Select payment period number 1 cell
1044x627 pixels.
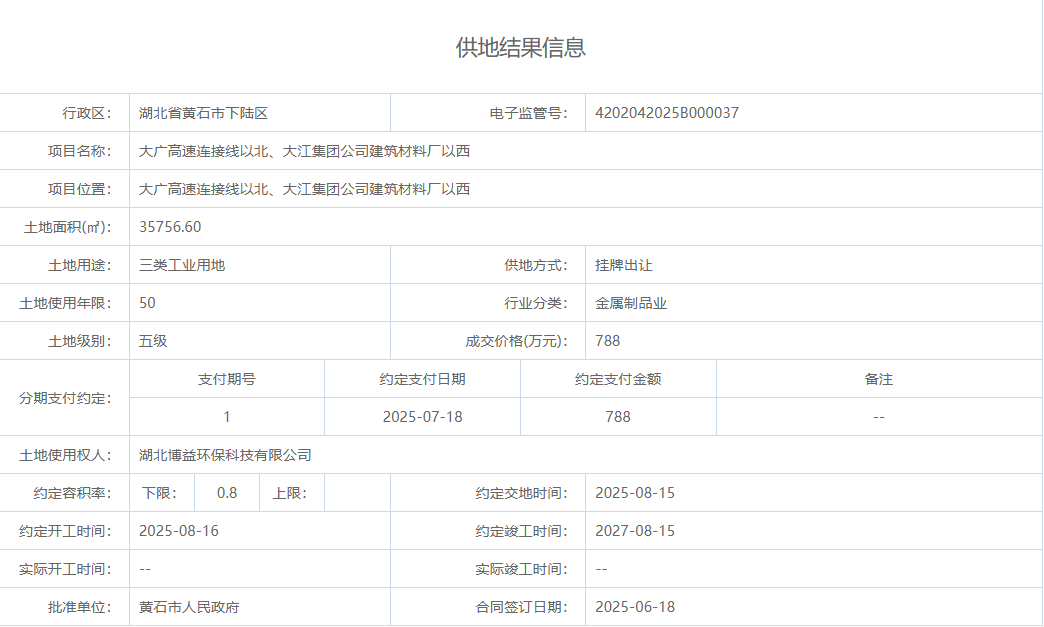(x=226, y=417)
